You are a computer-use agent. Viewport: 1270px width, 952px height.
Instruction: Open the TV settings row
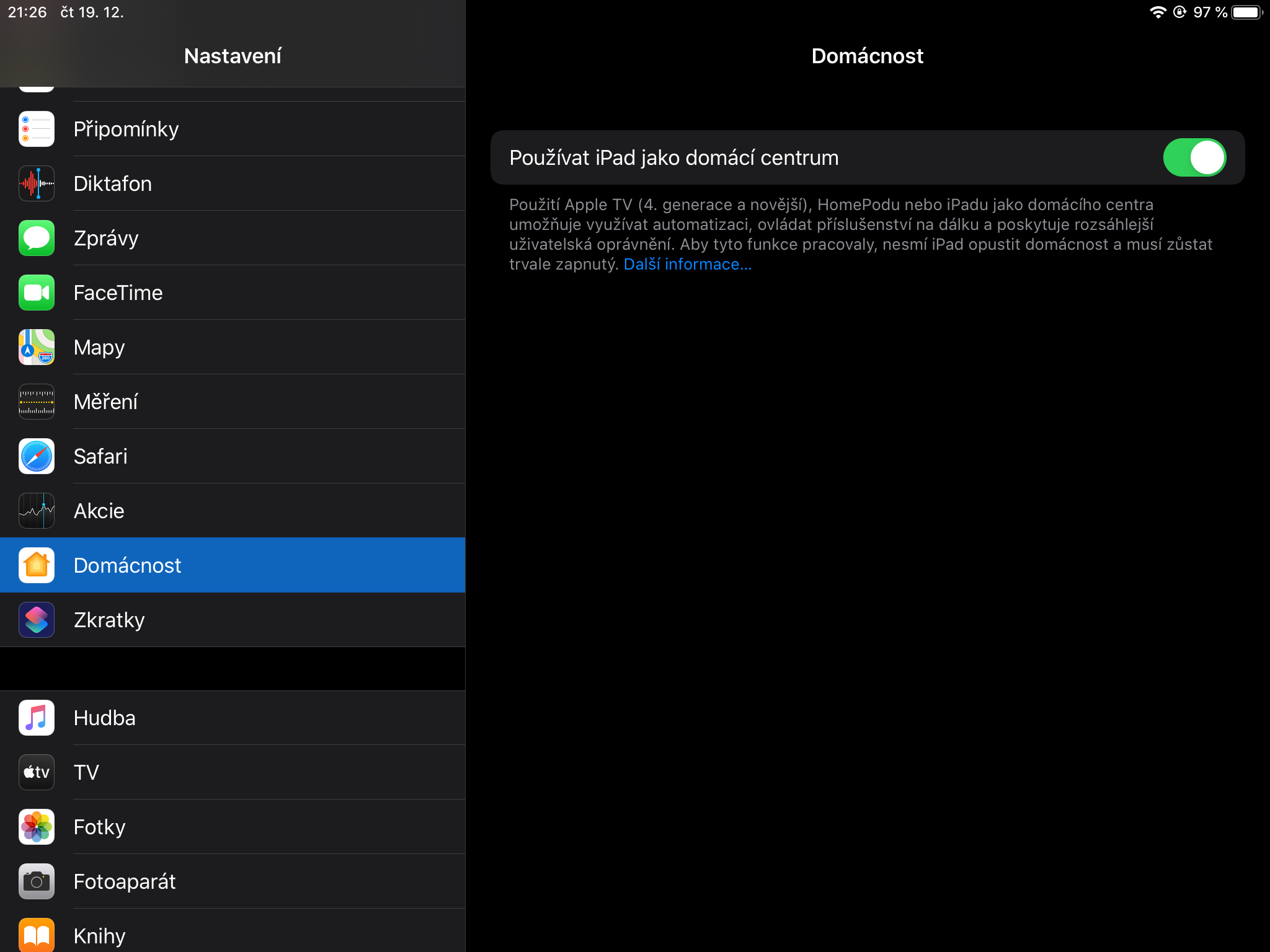[x=233, y=772]
